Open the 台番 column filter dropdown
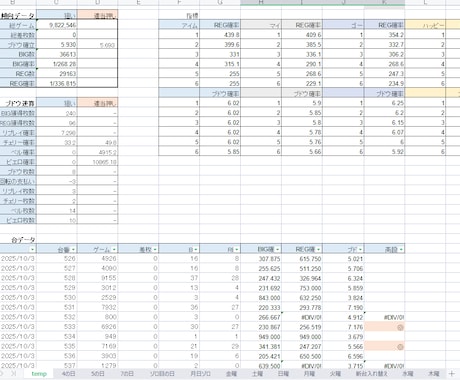 click(x=73, y=249)
